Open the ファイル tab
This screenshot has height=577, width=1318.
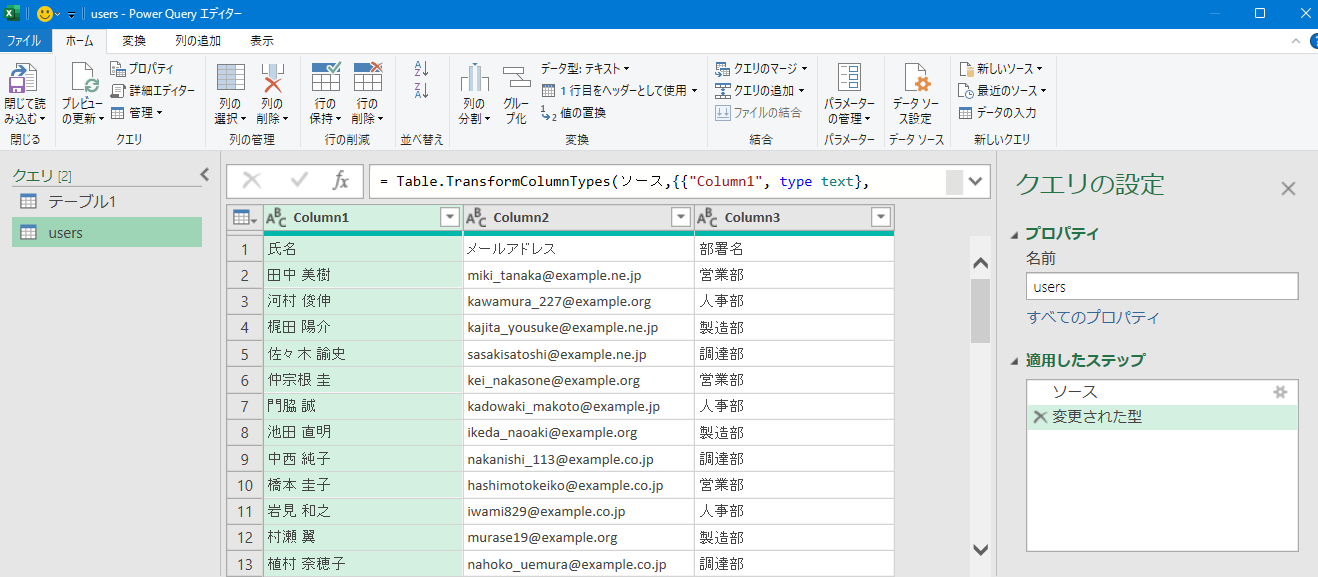(x=25, y=41)
